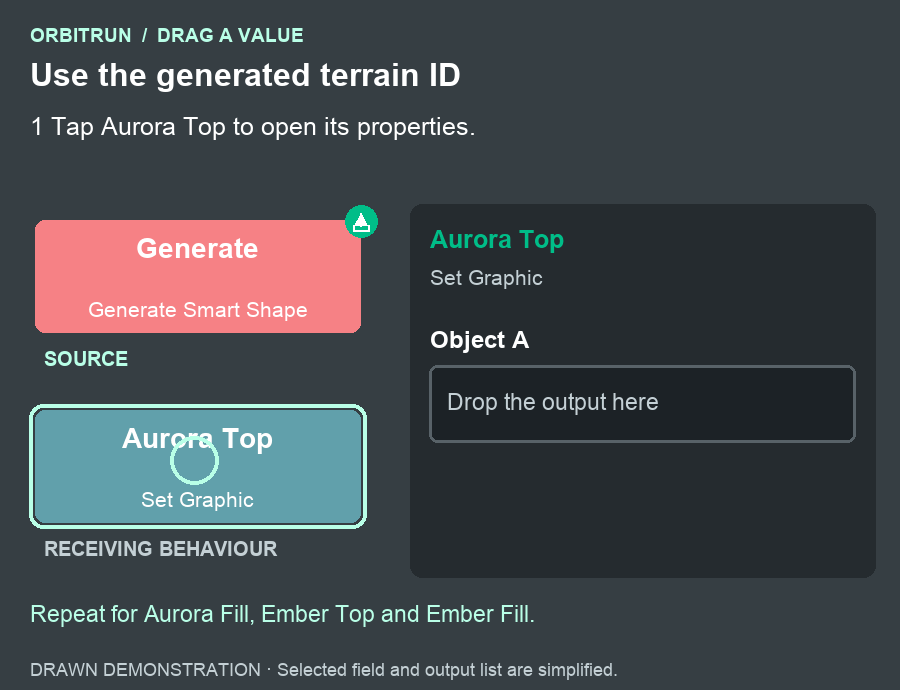Click the SOURCE caption under Generate
Screen dimensions: 900x690
point(86,359)
